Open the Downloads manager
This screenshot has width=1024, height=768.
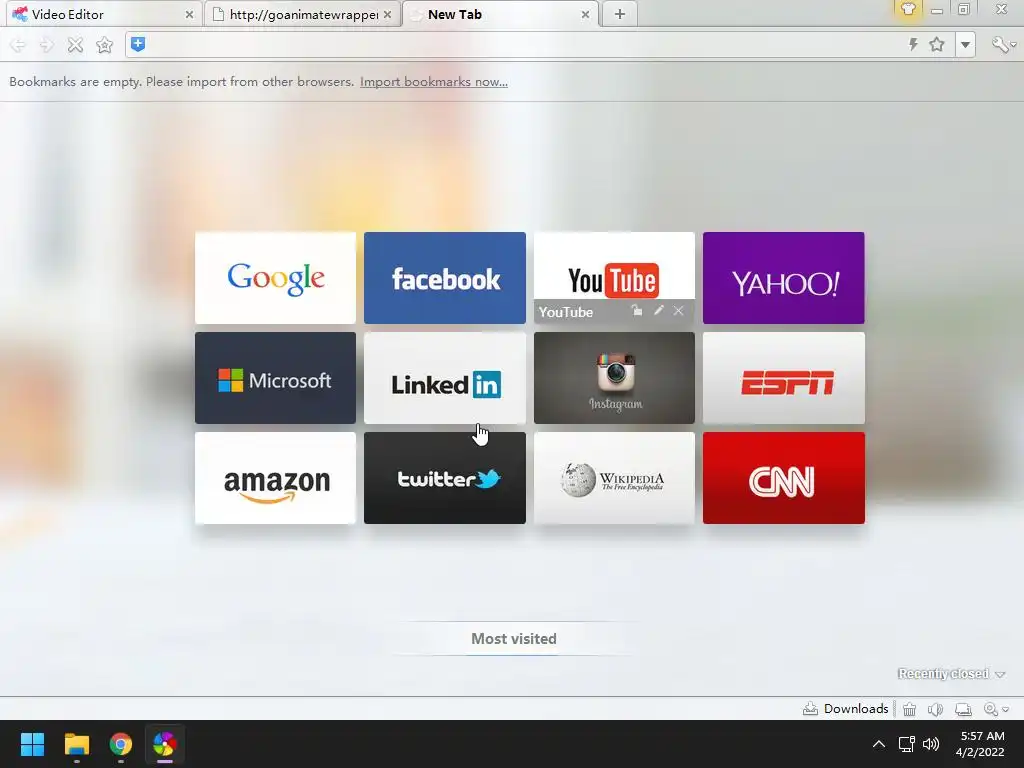[x=845, y=709]
